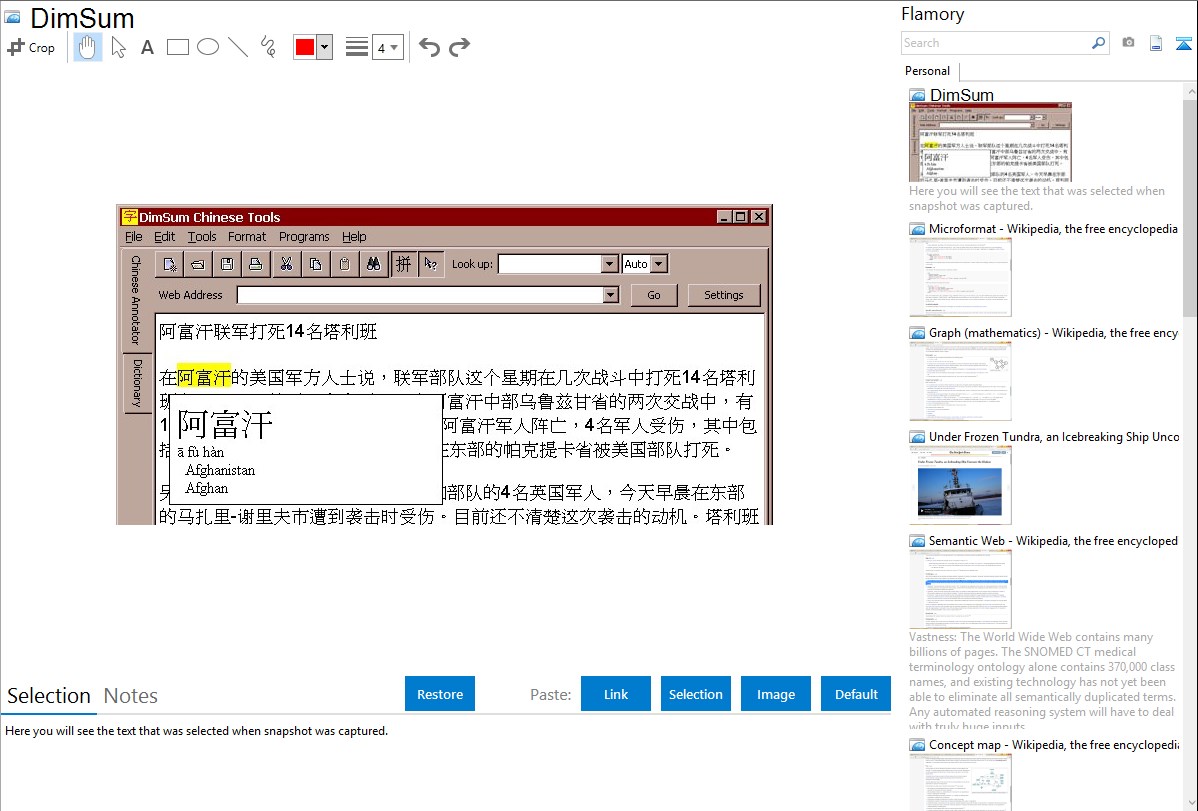Click the Paste Image button
1198x811 pixels.
click(x=775, y=694)
